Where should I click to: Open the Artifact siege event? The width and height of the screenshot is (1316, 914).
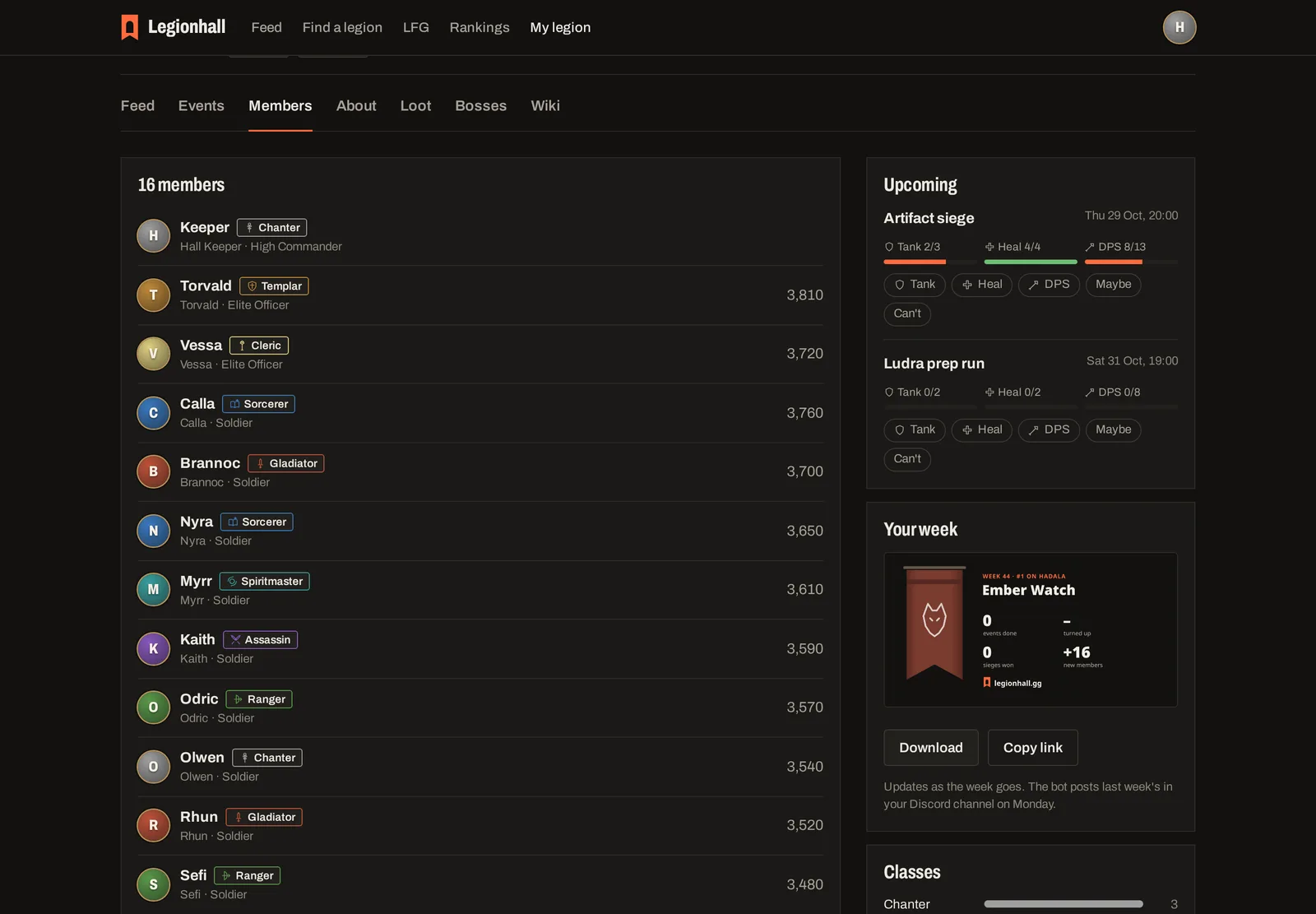pyautogui.click(x=929, y=218)
